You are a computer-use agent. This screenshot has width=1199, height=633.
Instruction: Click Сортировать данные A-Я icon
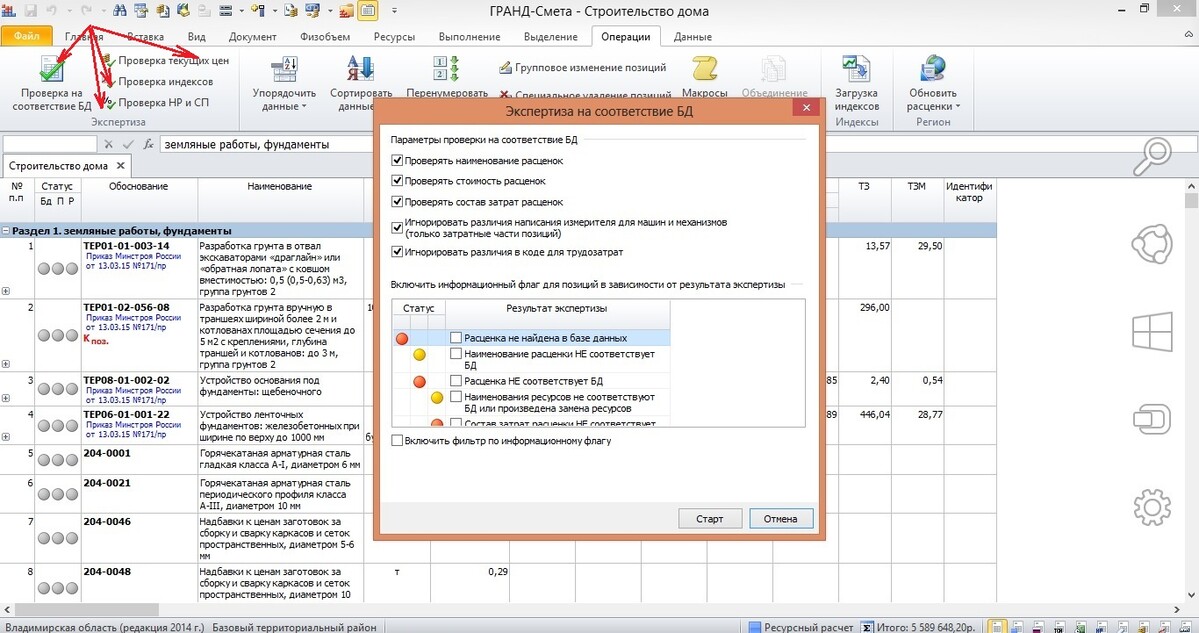(360, 69)
